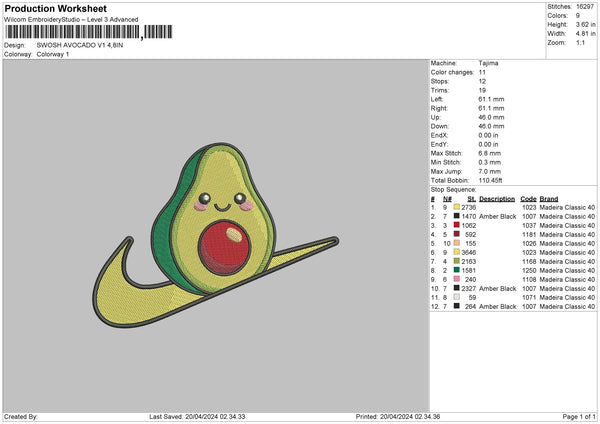
Task: Select design name 'SWOSH AVOCADO V1 4,8IN'
Action: (80, 45)
